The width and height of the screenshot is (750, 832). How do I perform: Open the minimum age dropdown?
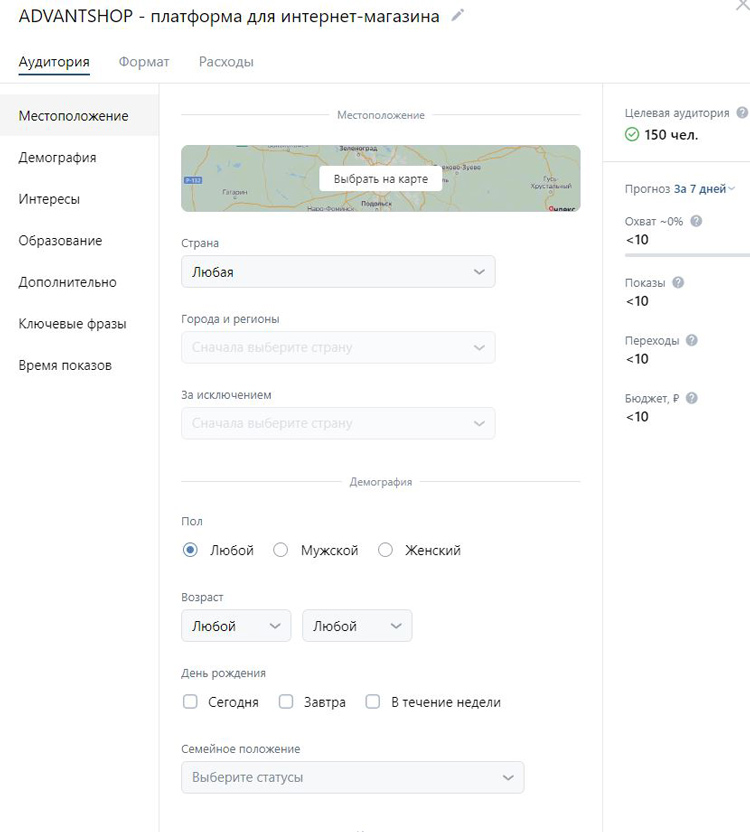(x=236, y=626)
